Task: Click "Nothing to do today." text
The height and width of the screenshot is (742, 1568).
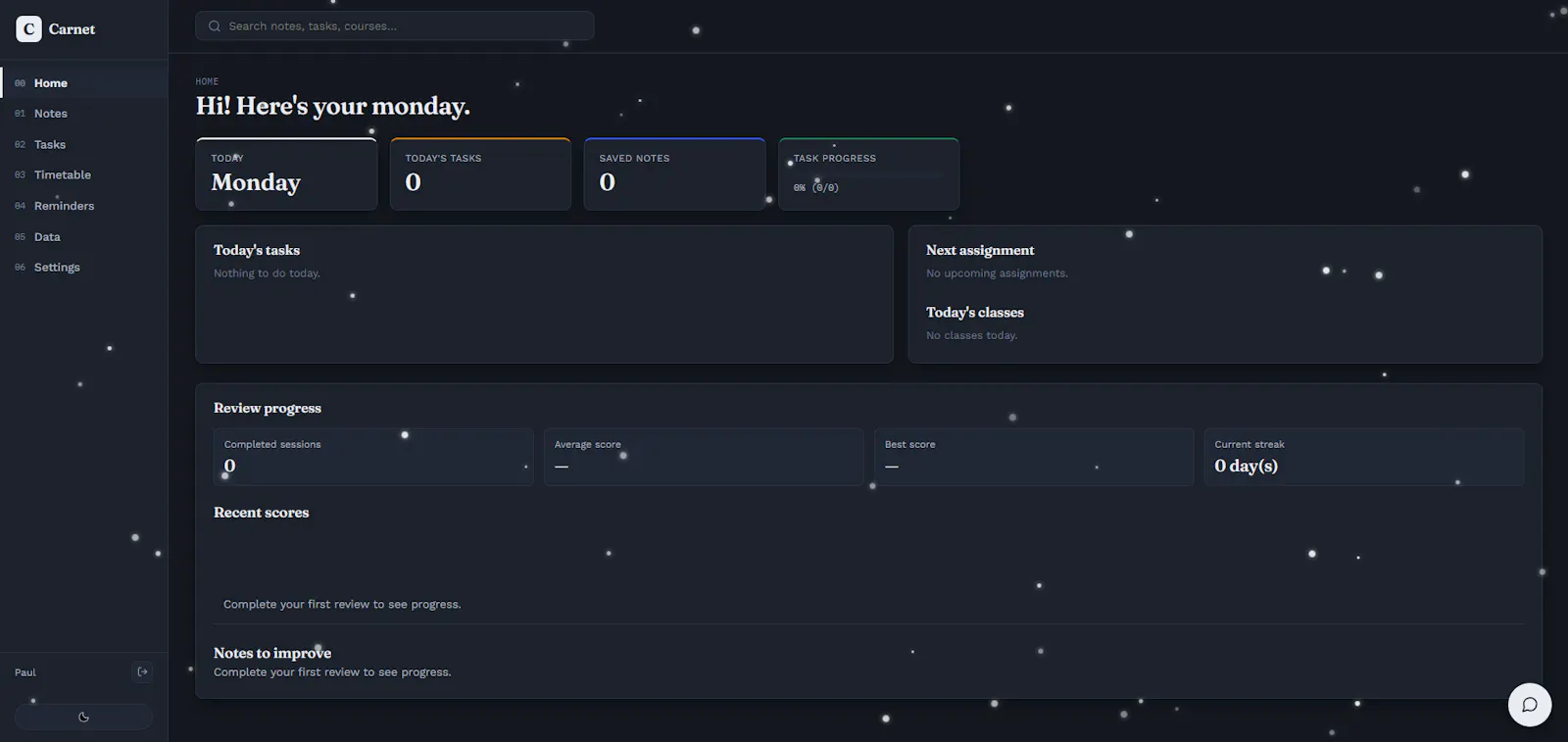Action: (267, 273)
